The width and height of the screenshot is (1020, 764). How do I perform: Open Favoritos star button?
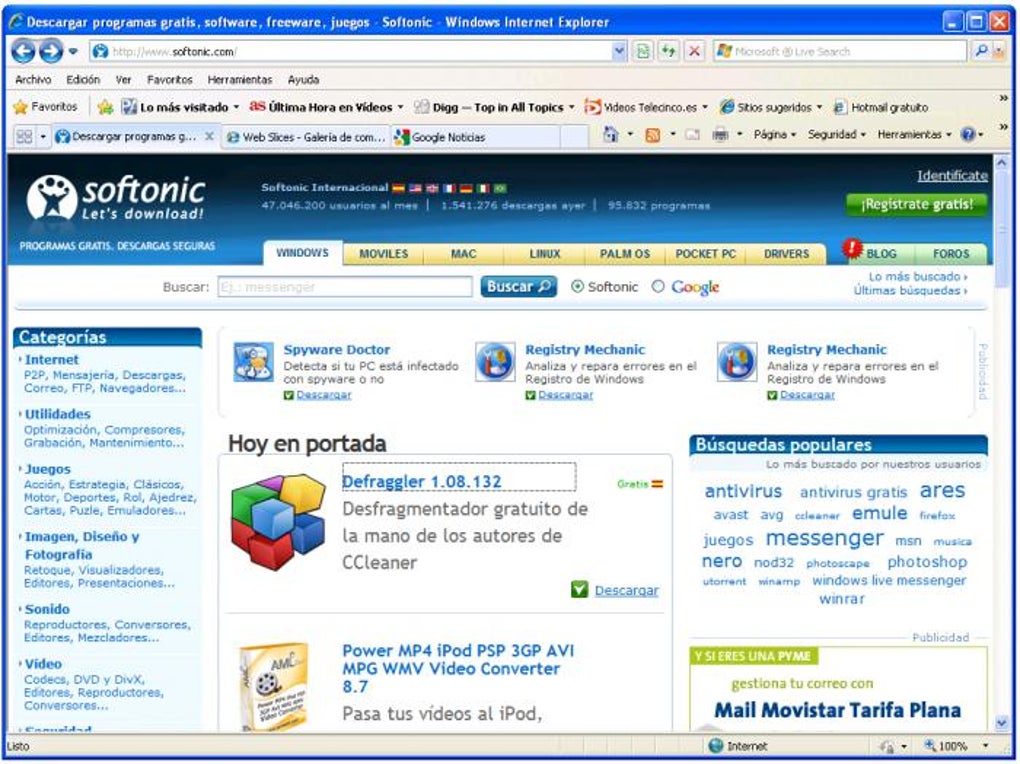[46, 107]
